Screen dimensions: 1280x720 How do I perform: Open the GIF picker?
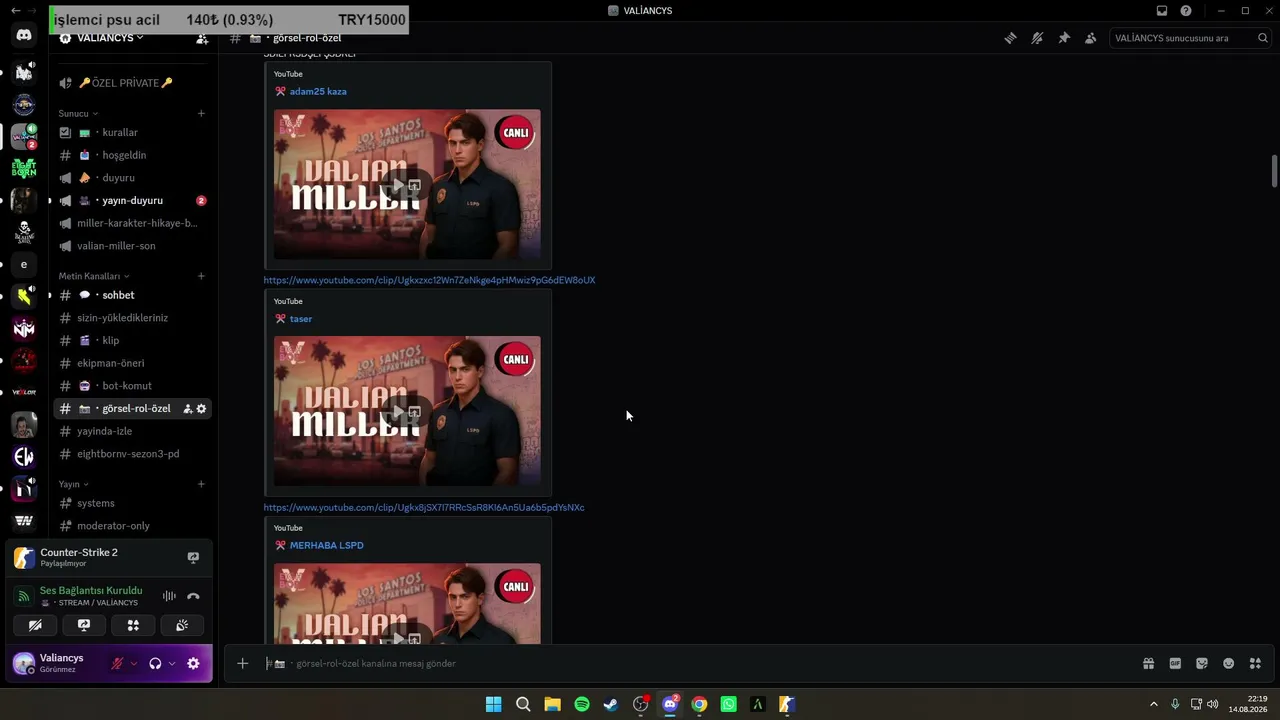(x=1175, y=663)
